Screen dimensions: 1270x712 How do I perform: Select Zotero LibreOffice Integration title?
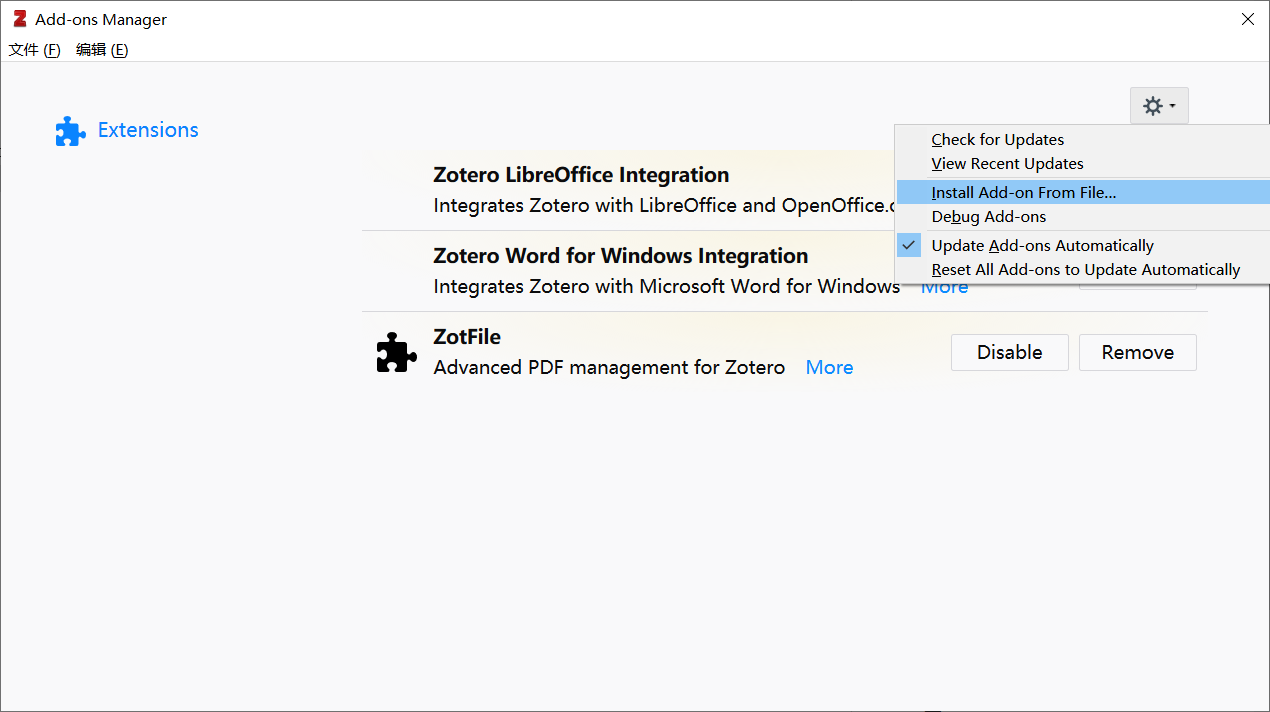pos(581,175)
